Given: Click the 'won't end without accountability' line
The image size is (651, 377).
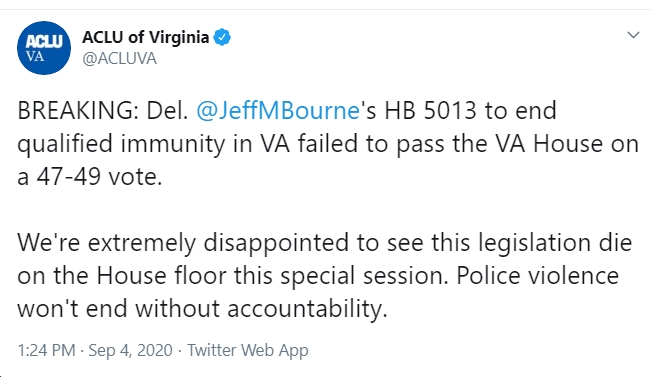Looking at the screenshot, I should click(x=202, y=309).
